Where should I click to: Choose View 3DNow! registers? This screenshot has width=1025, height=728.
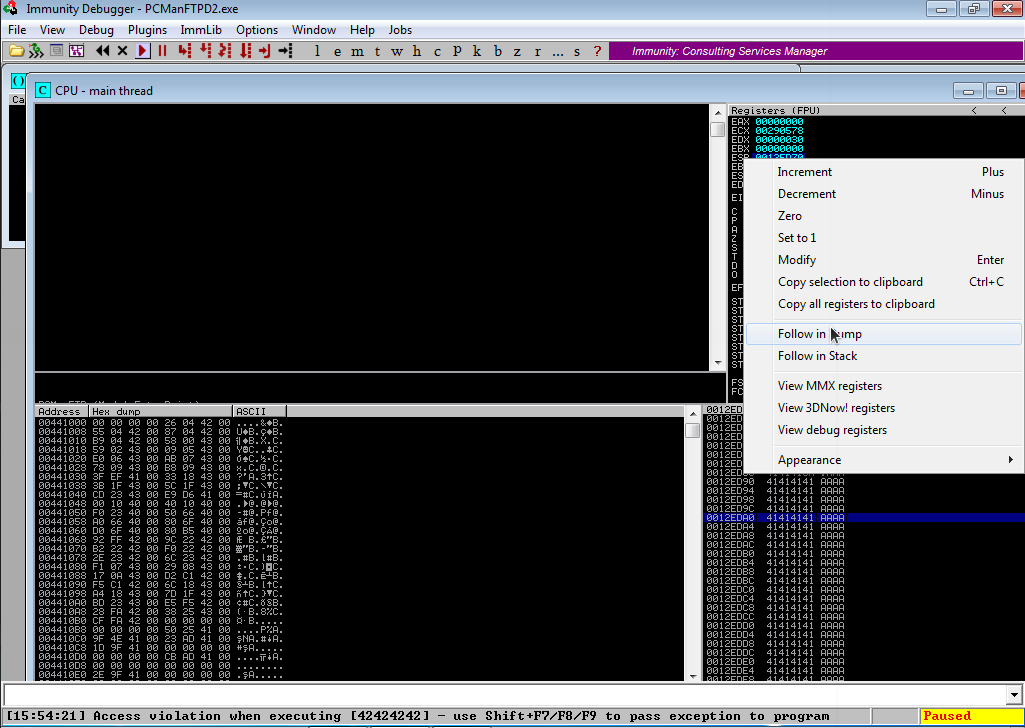(x=883, y=408)
